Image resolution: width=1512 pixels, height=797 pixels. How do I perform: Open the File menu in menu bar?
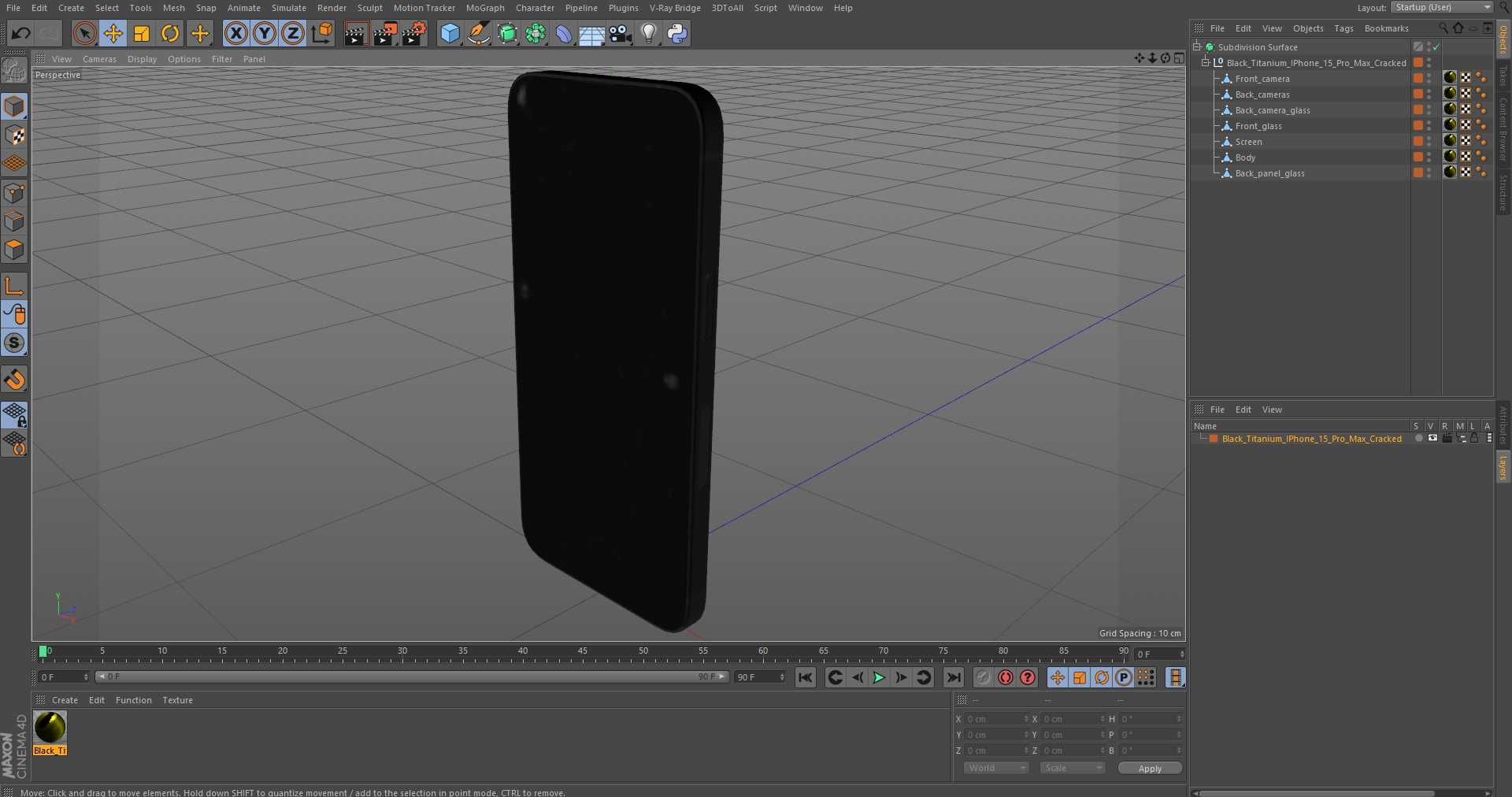click(x=13, y=8)
